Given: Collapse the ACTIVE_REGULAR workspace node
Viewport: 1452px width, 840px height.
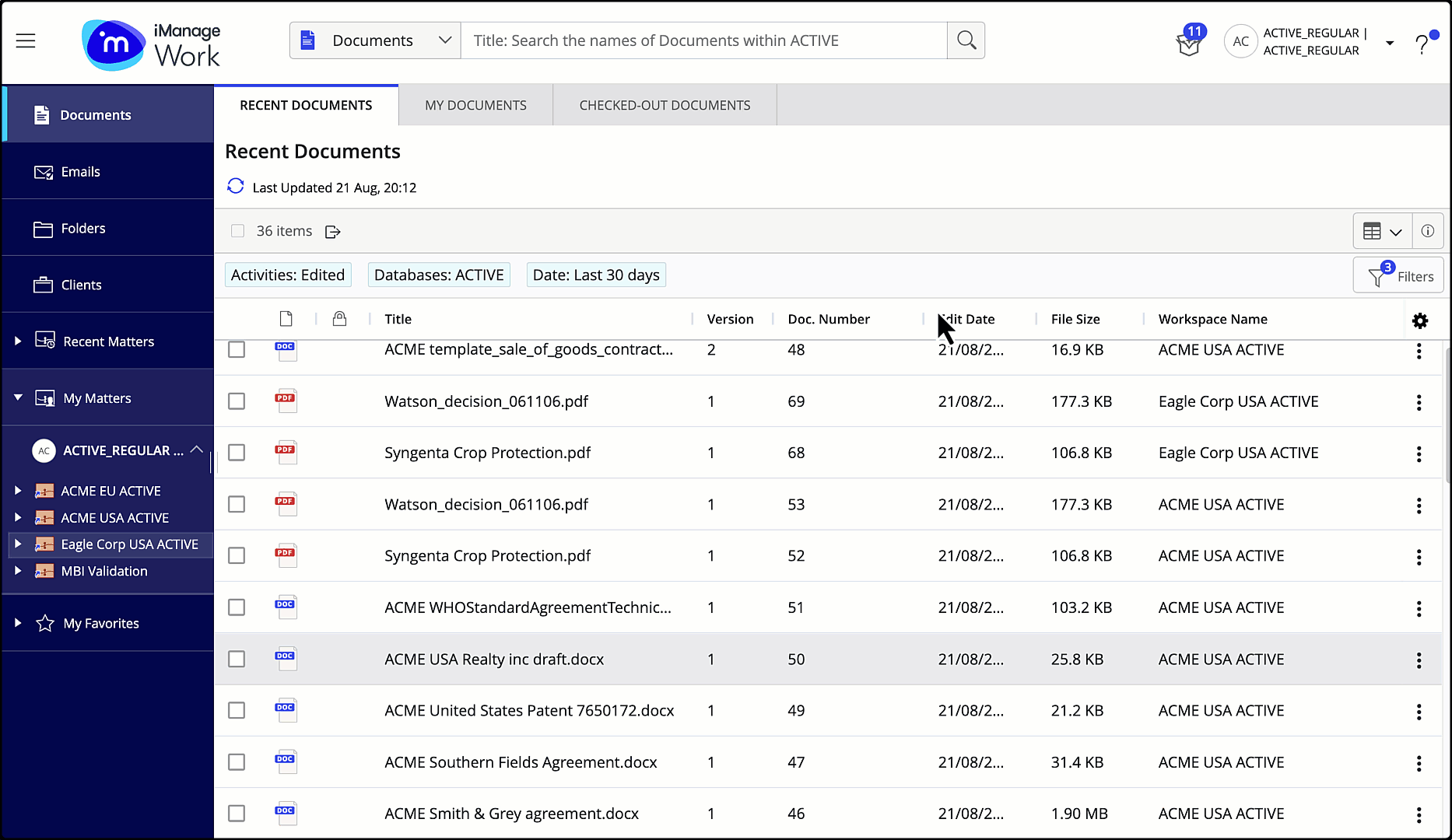Looking at the screenshot, I should point(197,450).
